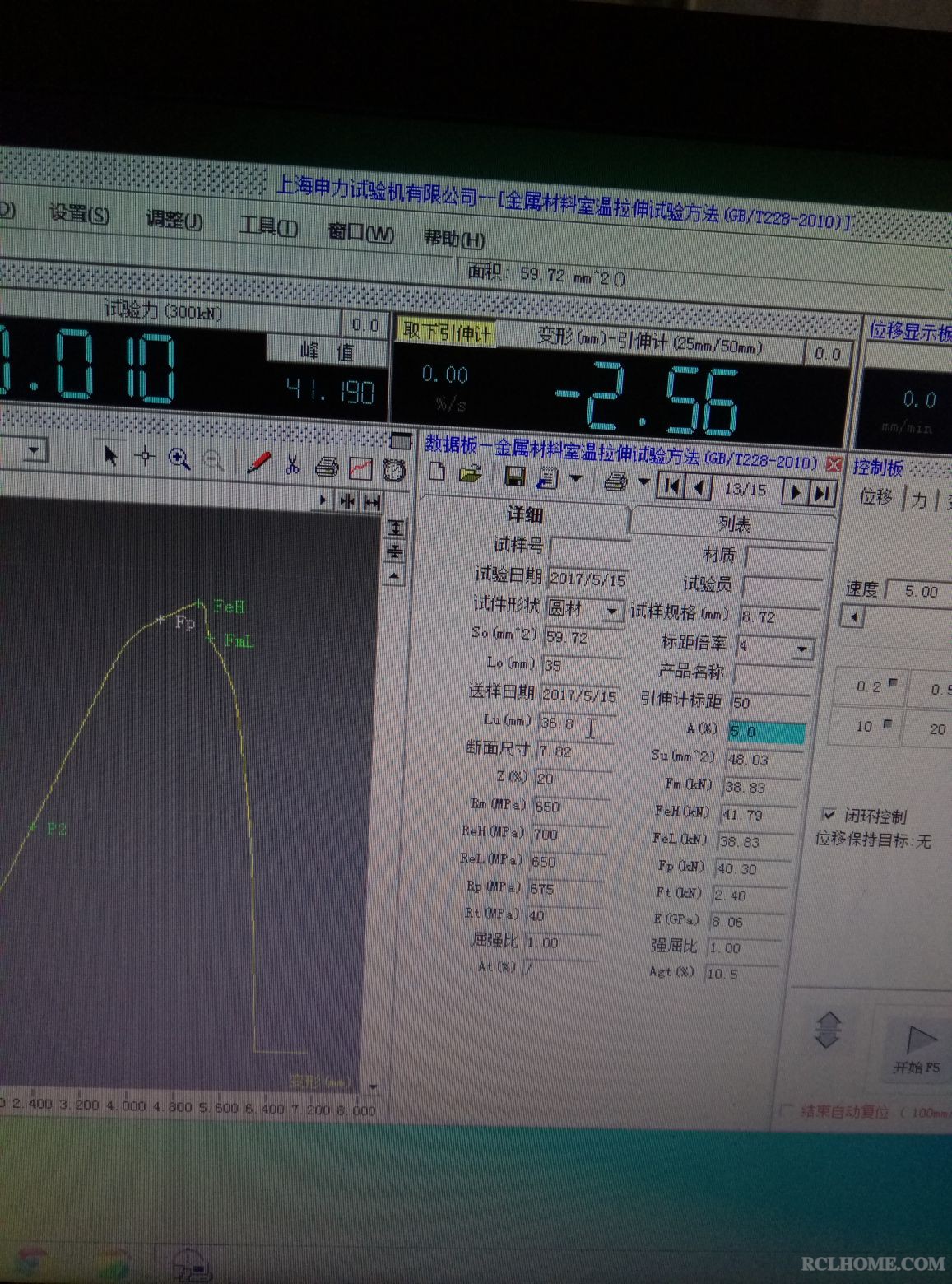Image resolution: width=952 pixels, height=1284 pixels.
Task: Go to the next record
Action: point(796,492)
